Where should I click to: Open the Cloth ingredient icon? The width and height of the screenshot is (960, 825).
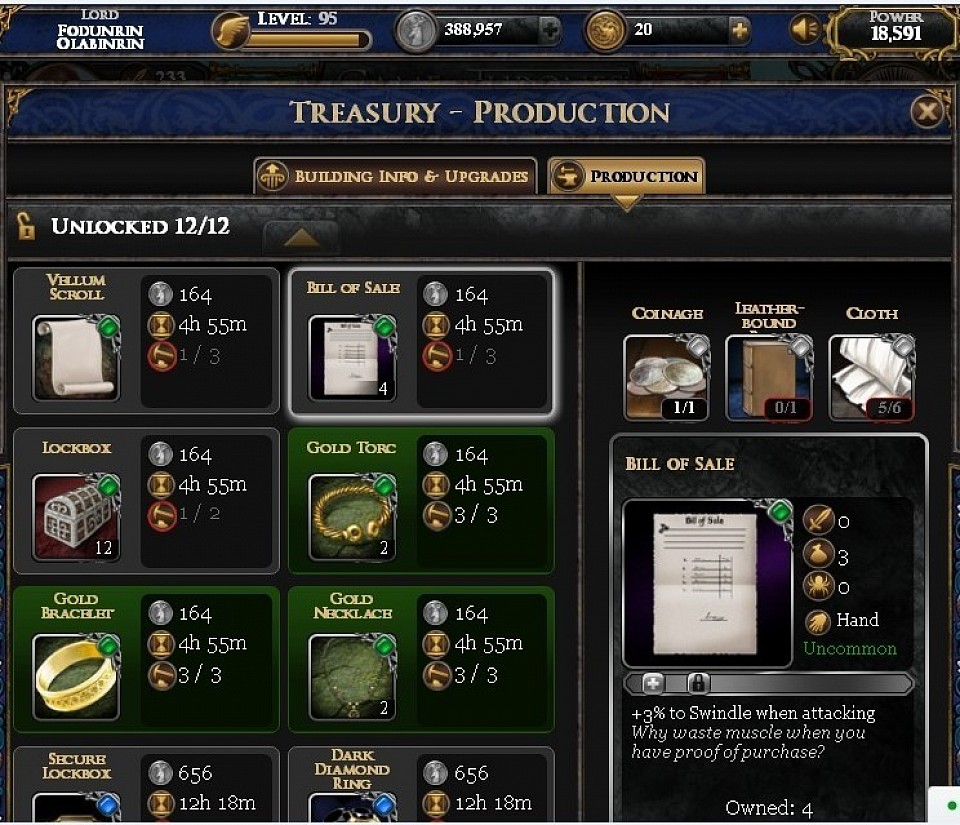(872, 377)
